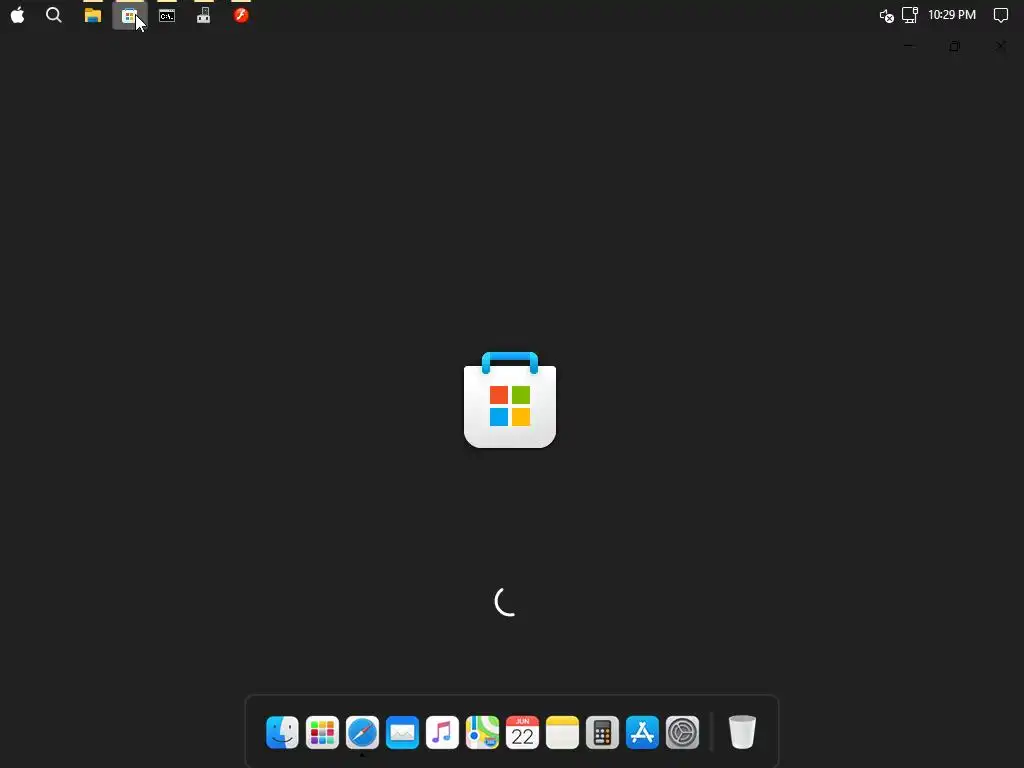Launch the red Flash icon in the top bar

(241, 15)
